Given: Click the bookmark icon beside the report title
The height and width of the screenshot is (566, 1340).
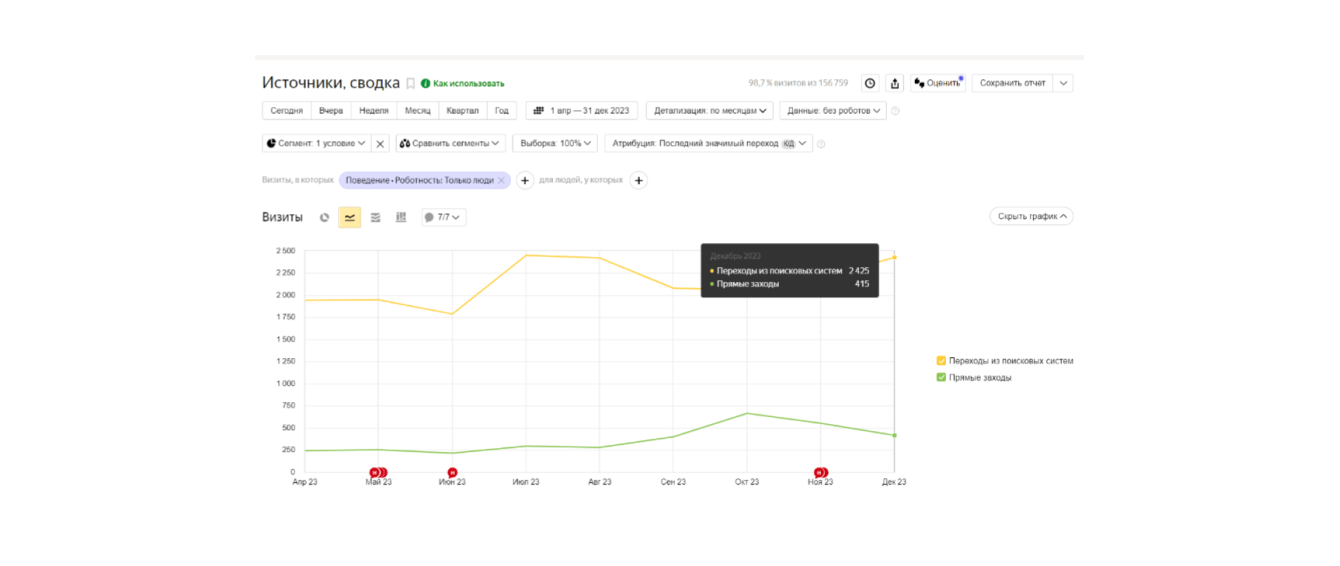Looking at the screenshot, I should point(410,84).
